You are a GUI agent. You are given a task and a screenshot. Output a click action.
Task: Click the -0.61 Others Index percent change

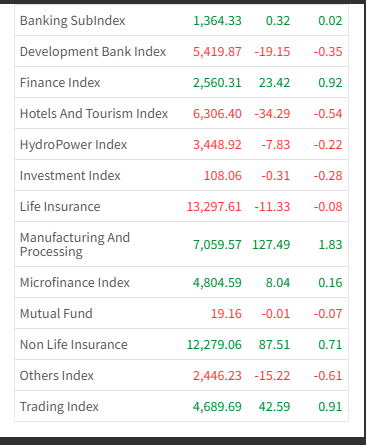(x=328, y=376)
